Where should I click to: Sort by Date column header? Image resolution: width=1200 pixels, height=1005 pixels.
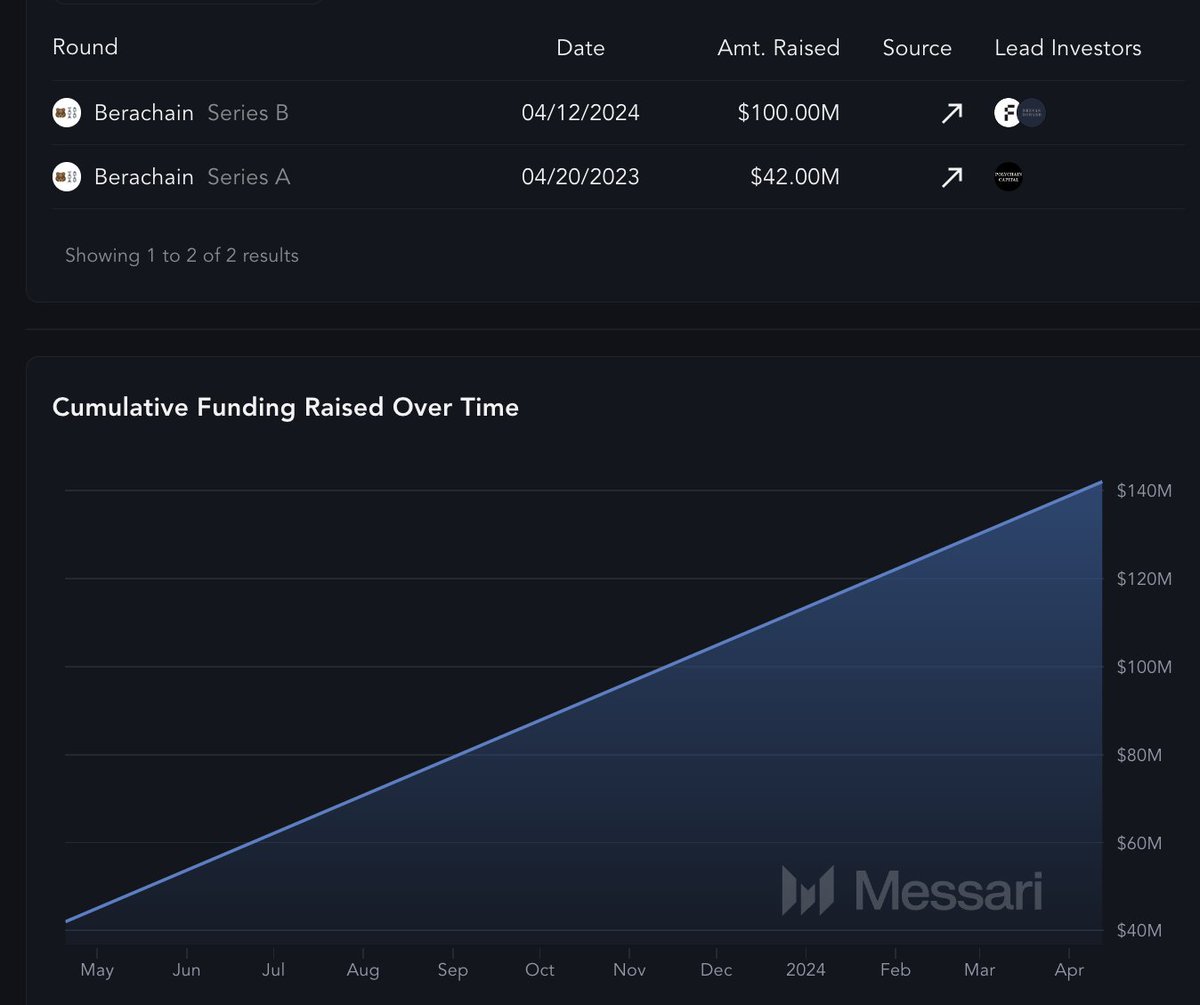[x=581, y=48]
